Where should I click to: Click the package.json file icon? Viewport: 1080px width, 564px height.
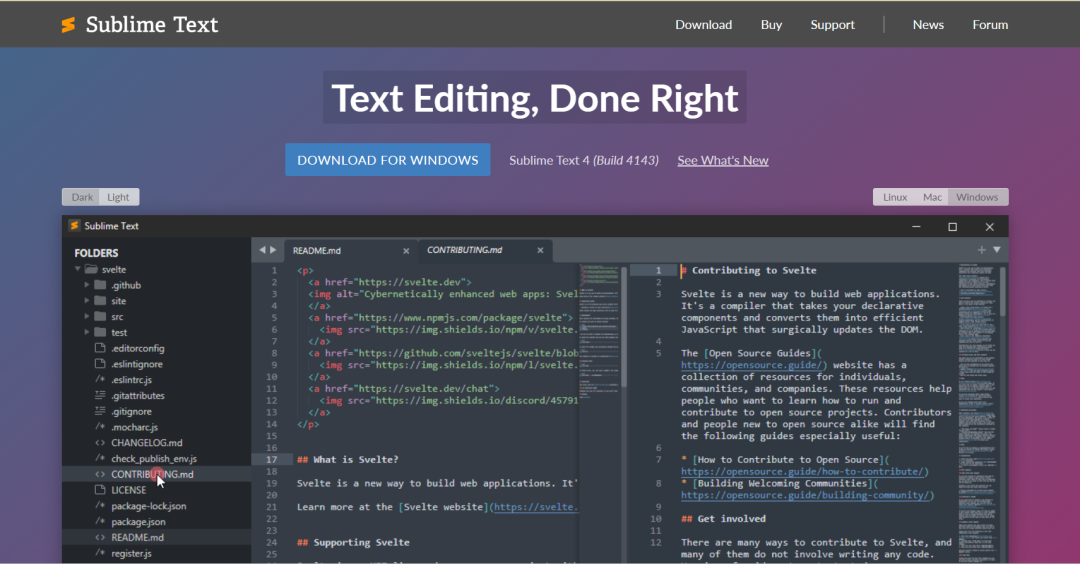pos(100,521)
